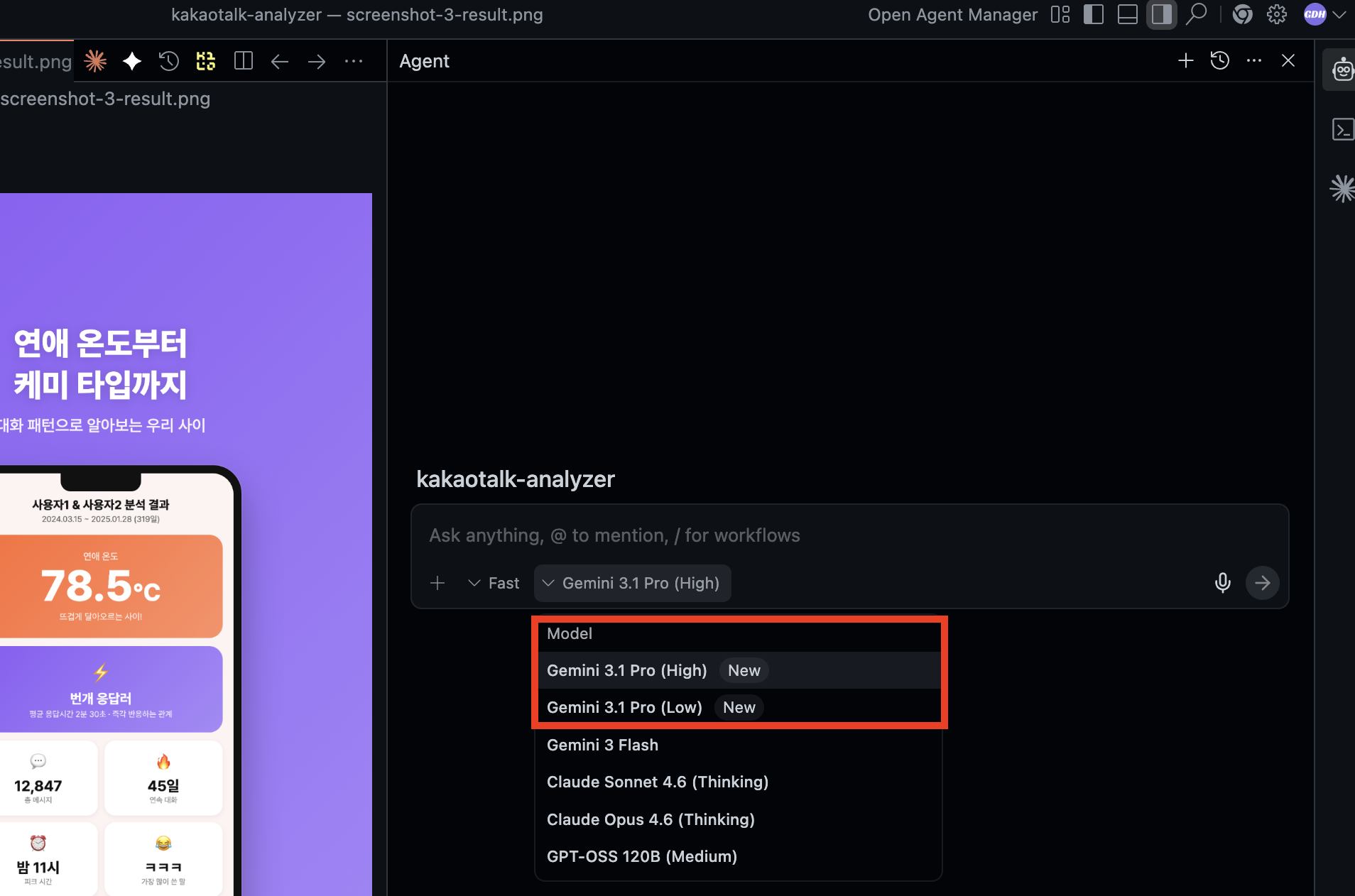The height and width of the screenshot is (896, 1355).
Task: Click the 78.5°C temperature card in preview
Action: (111, 586)
